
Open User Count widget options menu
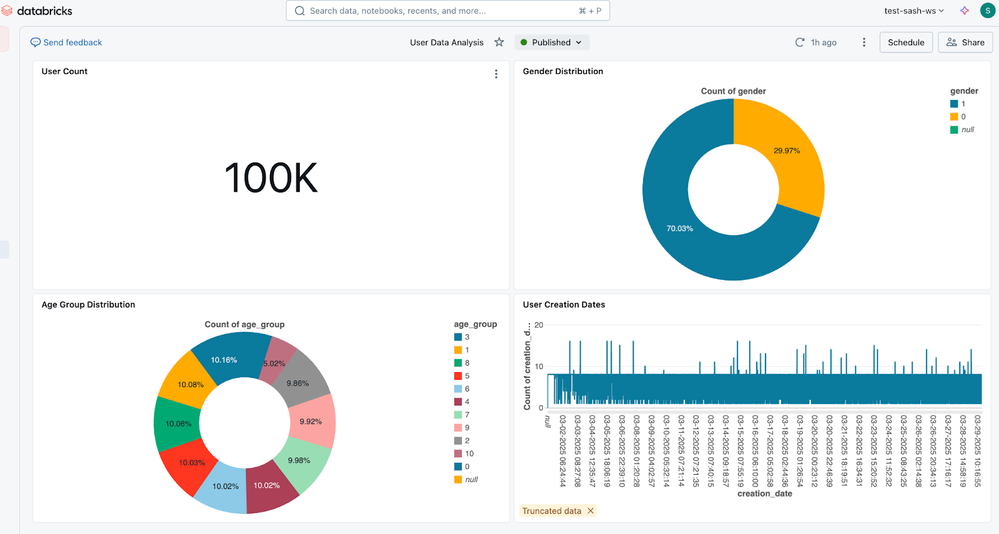(496, 74)
